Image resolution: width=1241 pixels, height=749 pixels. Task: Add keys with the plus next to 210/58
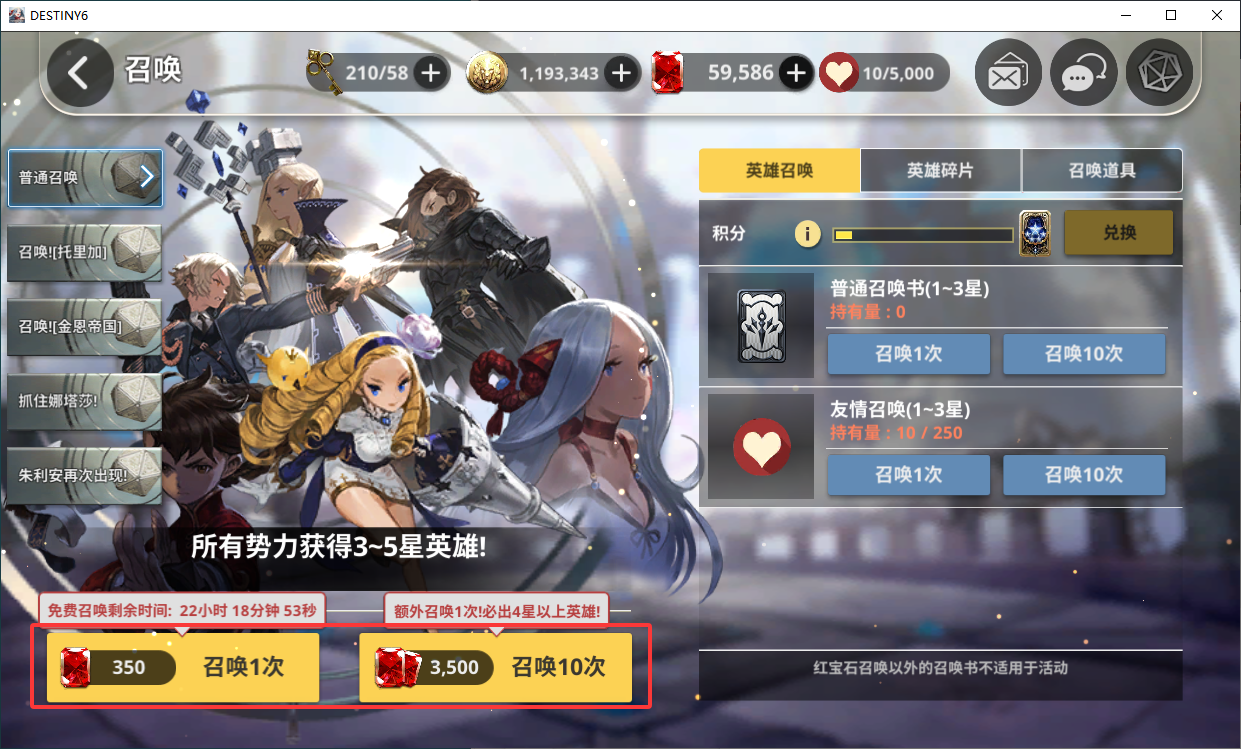(430, 73)
